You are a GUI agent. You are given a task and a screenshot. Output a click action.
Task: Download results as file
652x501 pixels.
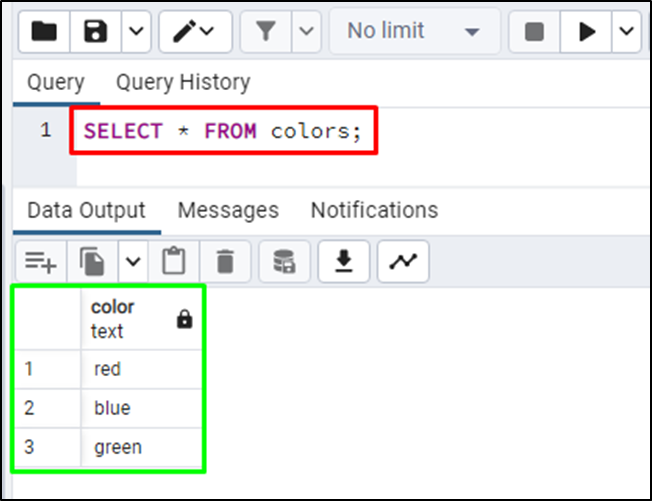pos(344,262)
